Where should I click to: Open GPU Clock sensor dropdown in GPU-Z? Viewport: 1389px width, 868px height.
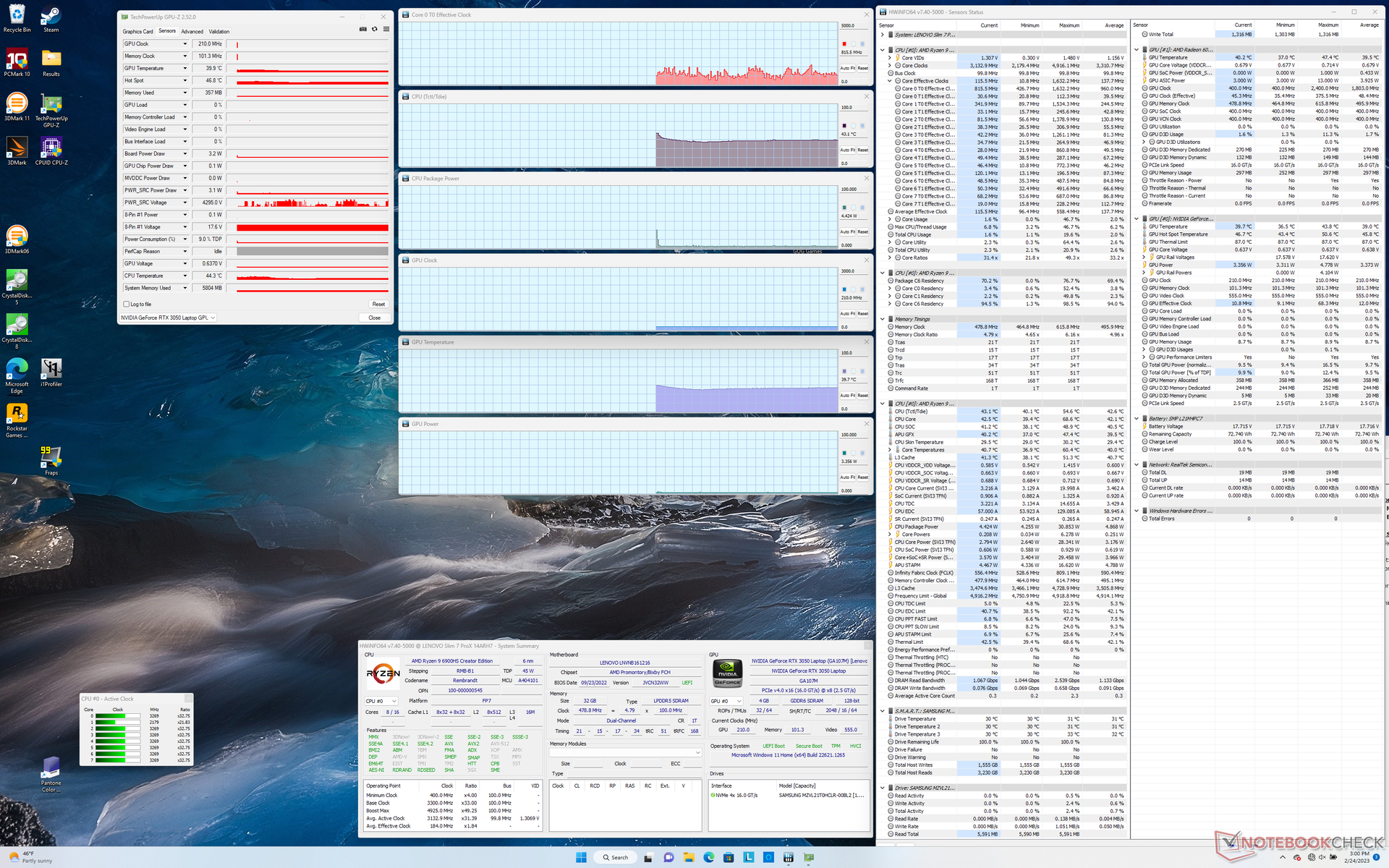click(185, 44)
